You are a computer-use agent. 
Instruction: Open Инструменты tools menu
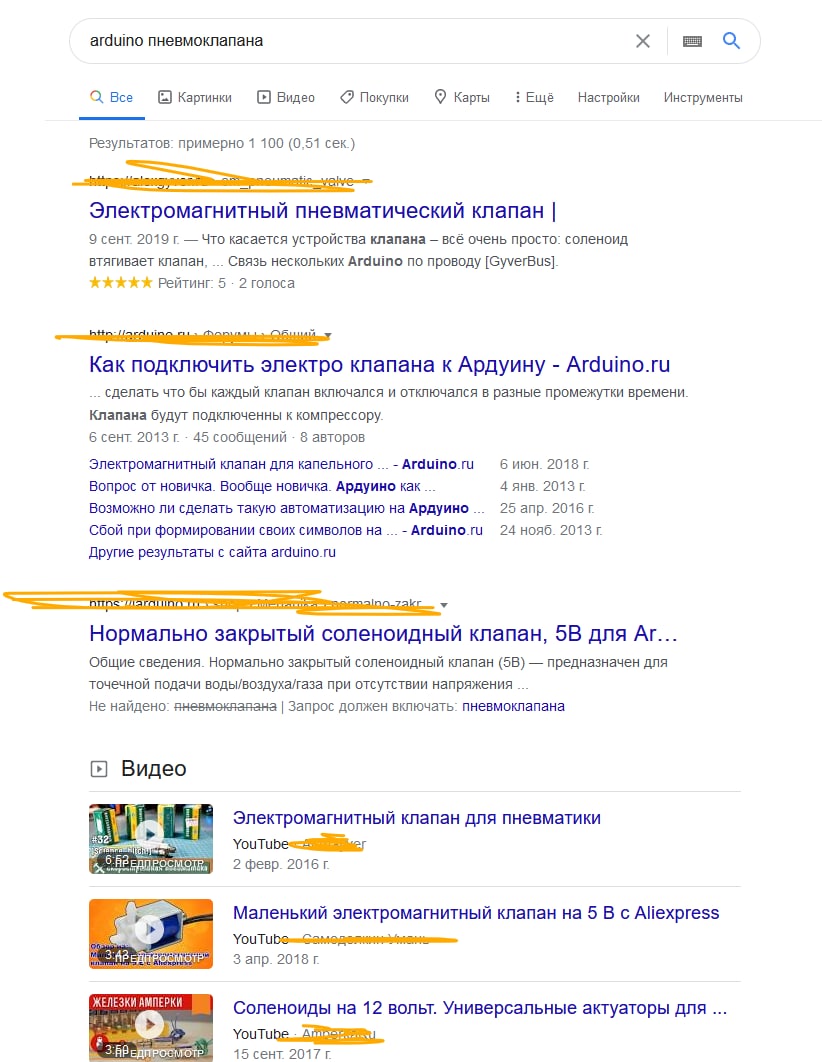click(x=703, y=98)
